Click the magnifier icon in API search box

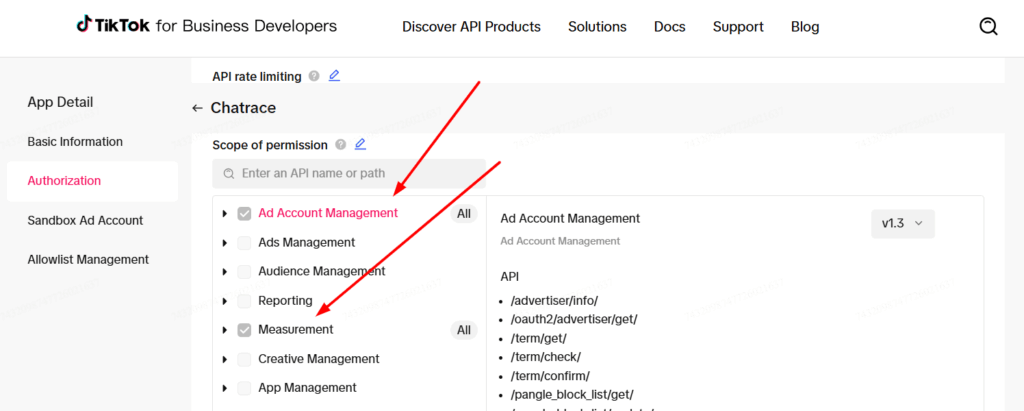229,174
